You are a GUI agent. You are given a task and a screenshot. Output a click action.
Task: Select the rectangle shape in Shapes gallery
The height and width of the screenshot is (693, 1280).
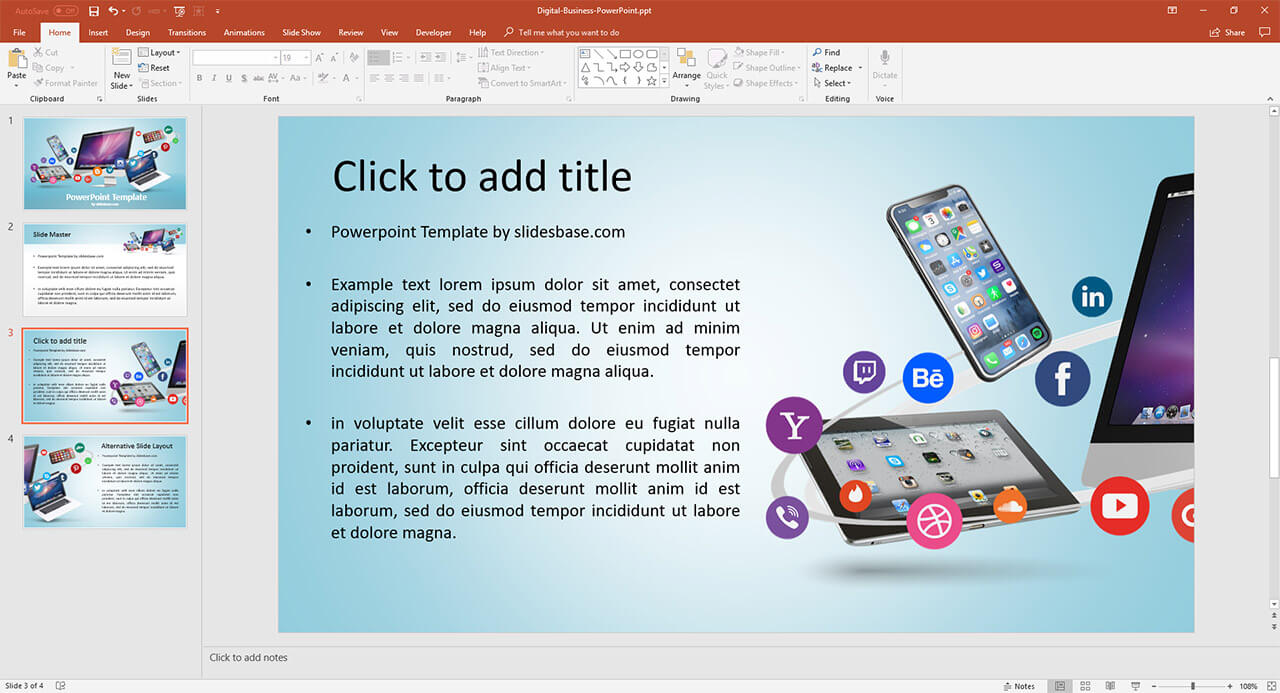click(625, 54)
